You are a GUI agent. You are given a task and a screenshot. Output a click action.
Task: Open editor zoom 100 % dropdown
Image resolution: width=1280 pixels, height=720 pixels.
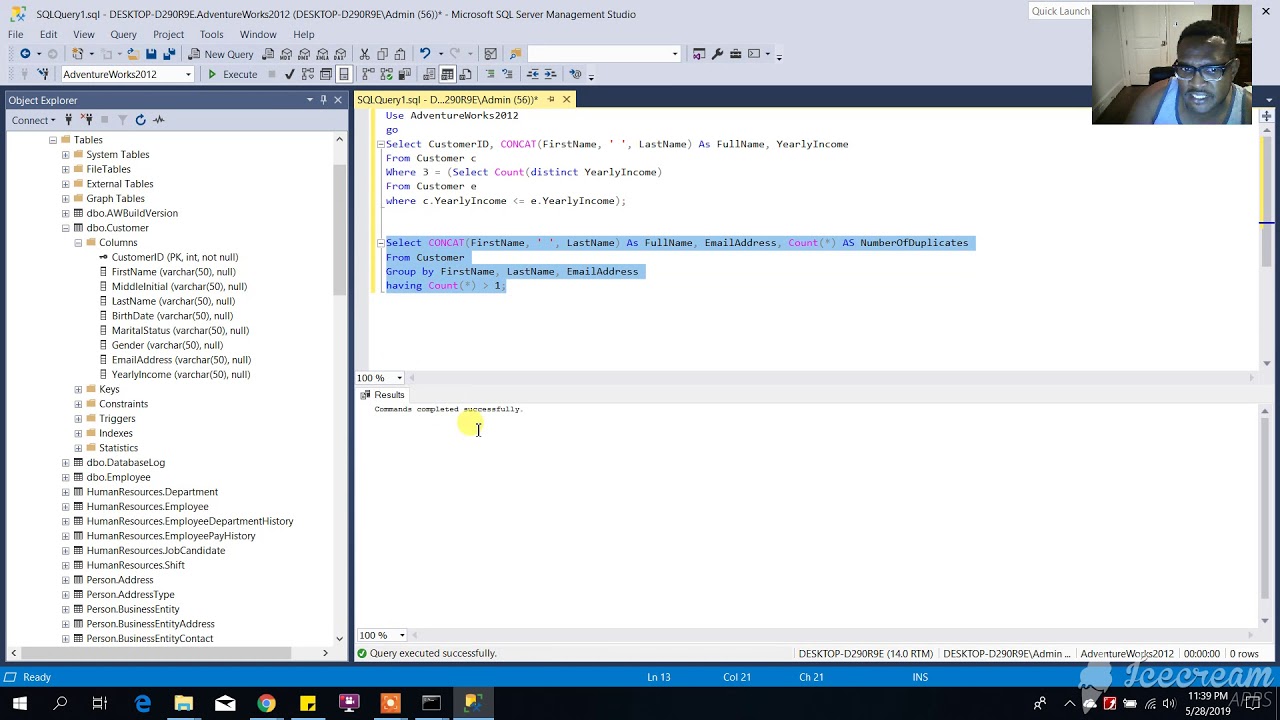(x=399, y=378)
